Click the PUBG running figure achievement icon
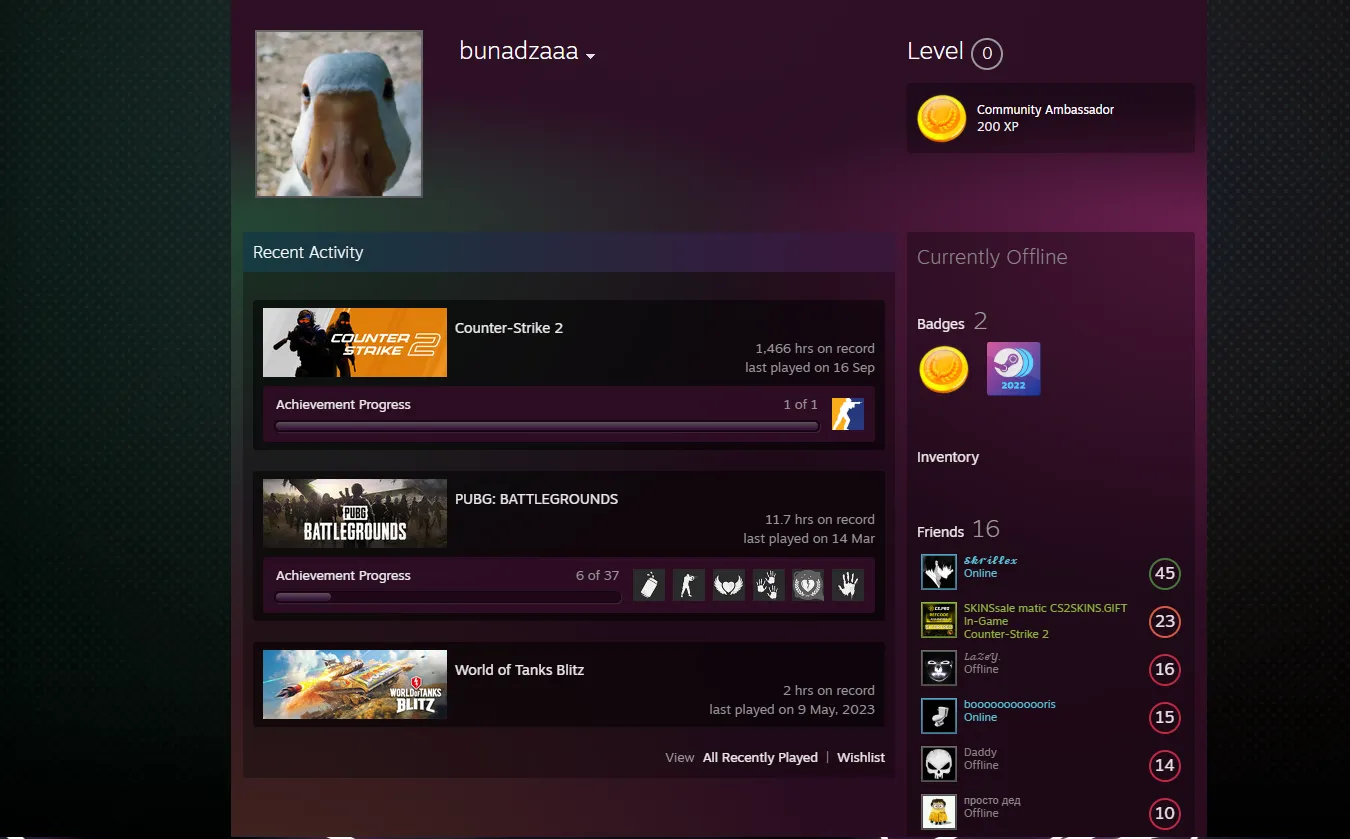Image resolution: width=1350 pixels, height=839 pixels. [689, 585]
